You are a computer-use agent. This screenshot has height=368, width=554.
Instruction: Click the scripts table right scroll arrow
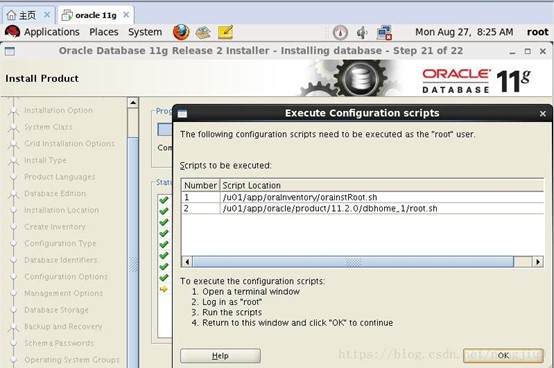tap(538, 262)
